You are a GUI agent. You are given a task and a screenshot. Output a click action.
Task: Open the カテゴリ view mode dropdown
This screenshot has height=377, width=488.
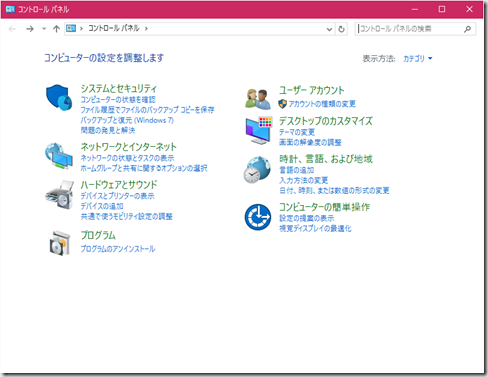click(418, 59)
